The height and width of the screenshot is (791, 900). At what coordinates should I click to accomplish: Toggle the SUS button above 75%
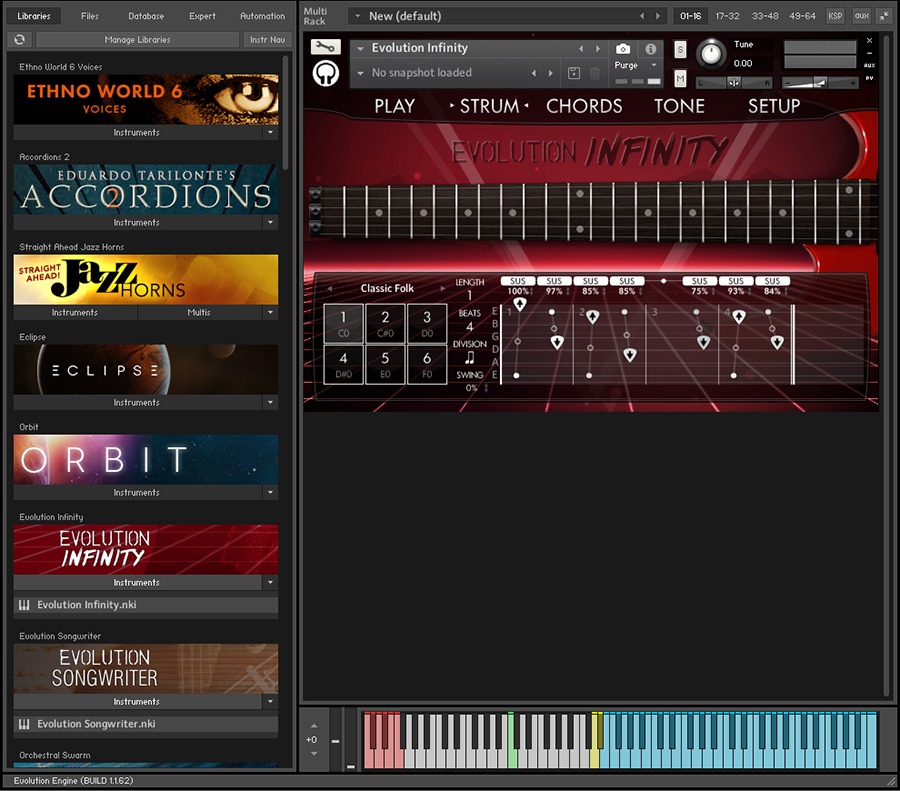point(699,281)
